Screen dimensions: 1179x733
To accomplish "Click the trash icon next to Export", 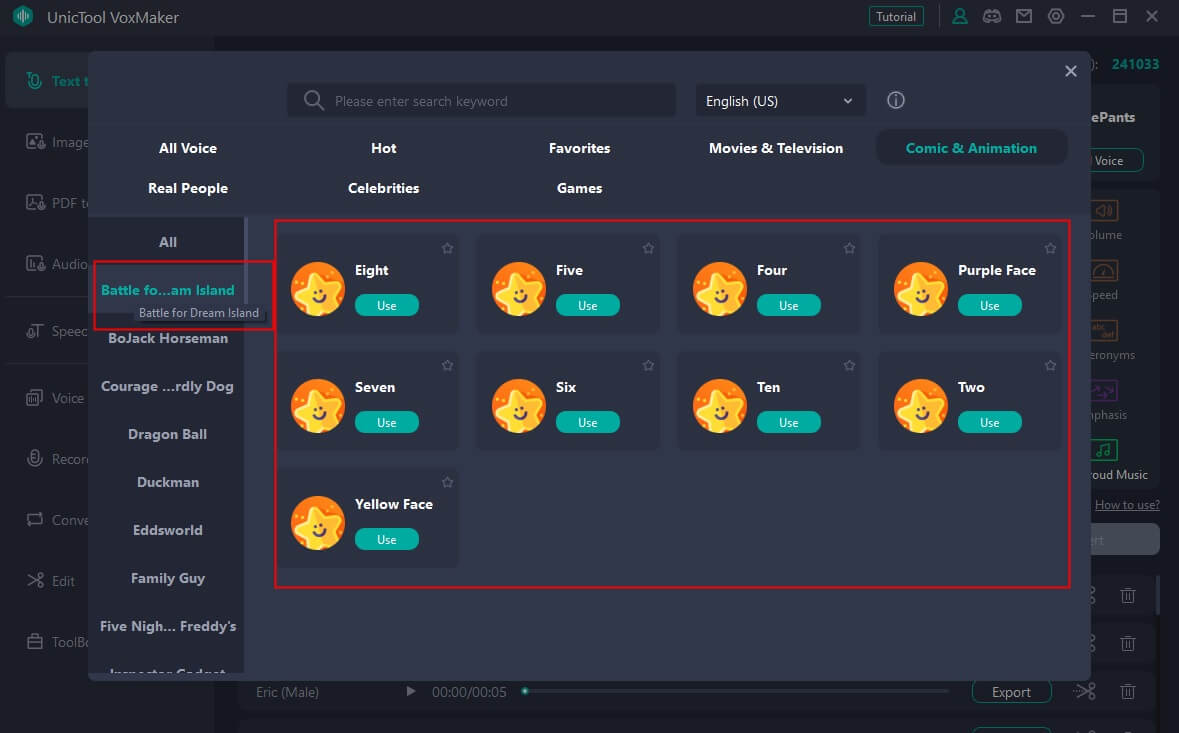I will [x=1128, y=692].
